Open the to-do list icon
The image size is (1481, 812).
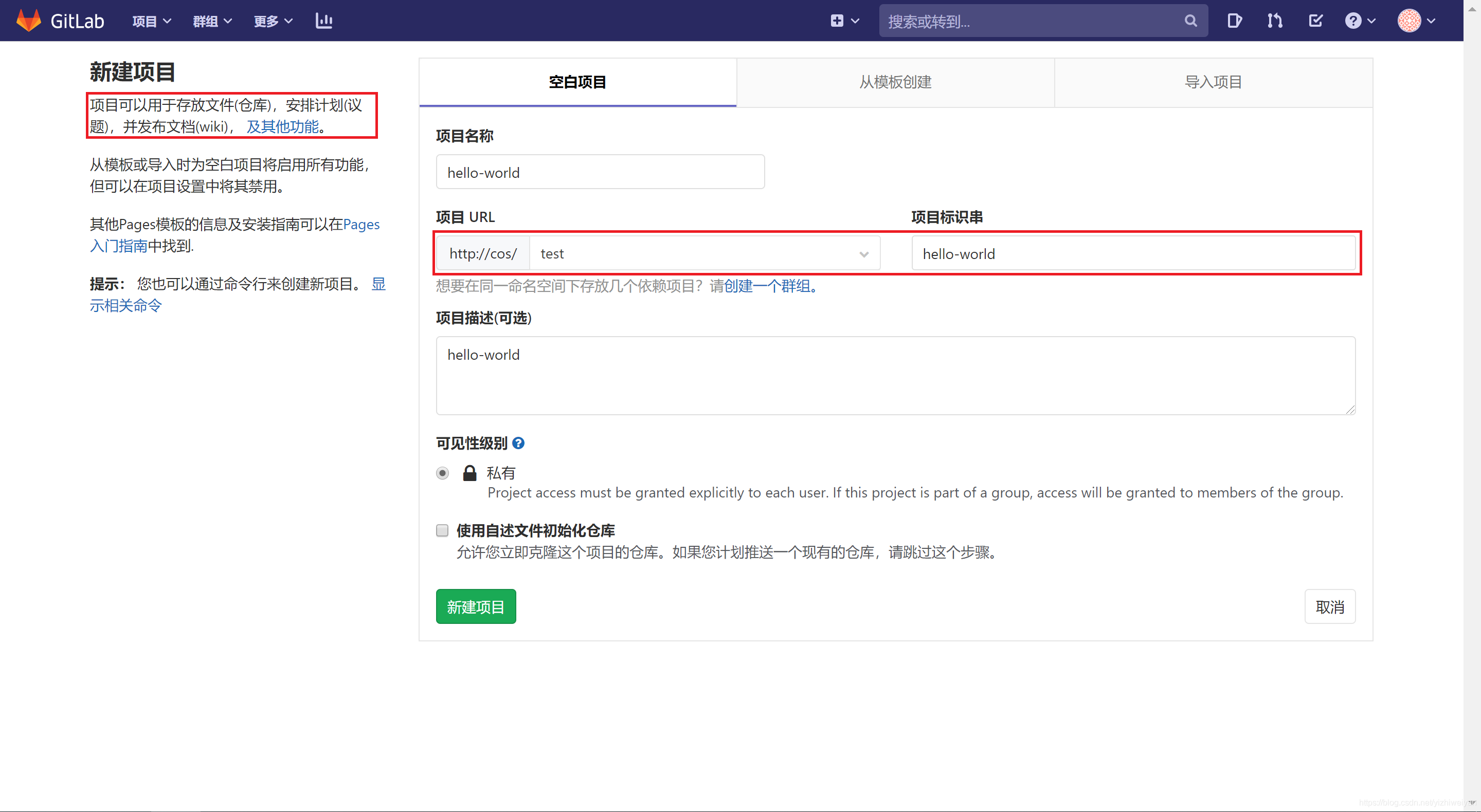pos(1315,21)
